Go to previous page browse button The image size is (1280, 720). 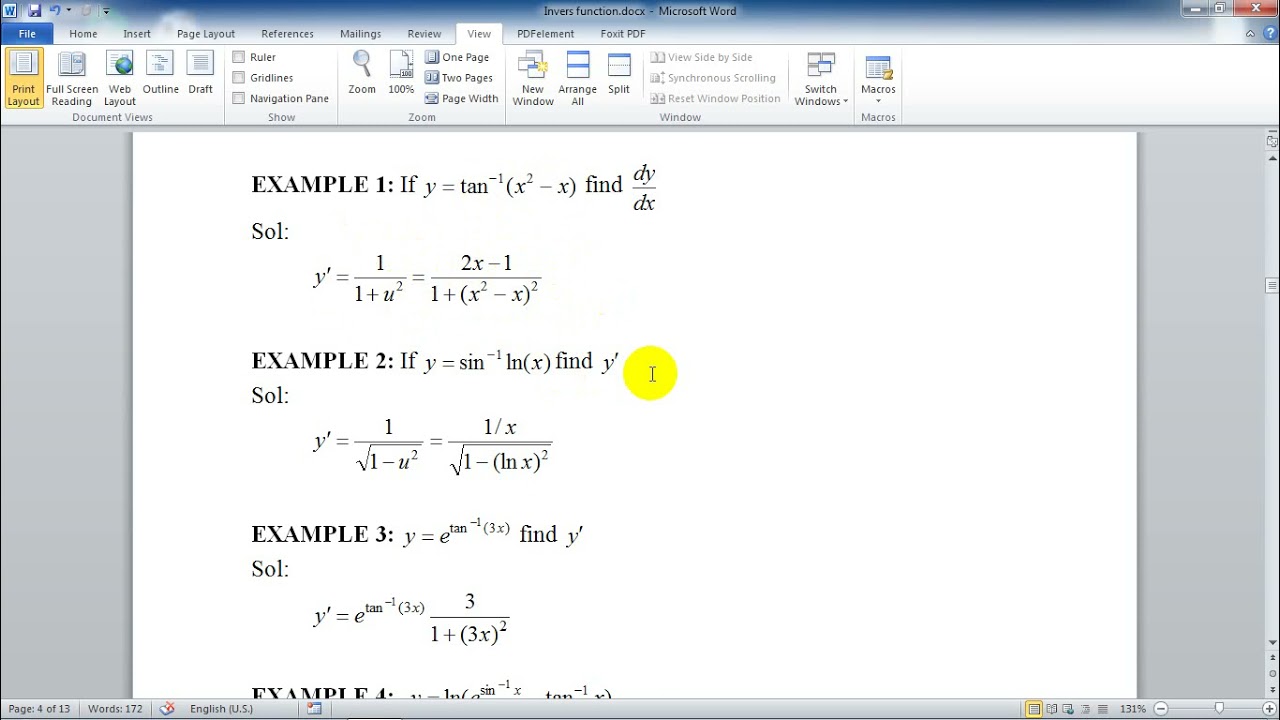pyautogui.click(x=1272, y=657)
